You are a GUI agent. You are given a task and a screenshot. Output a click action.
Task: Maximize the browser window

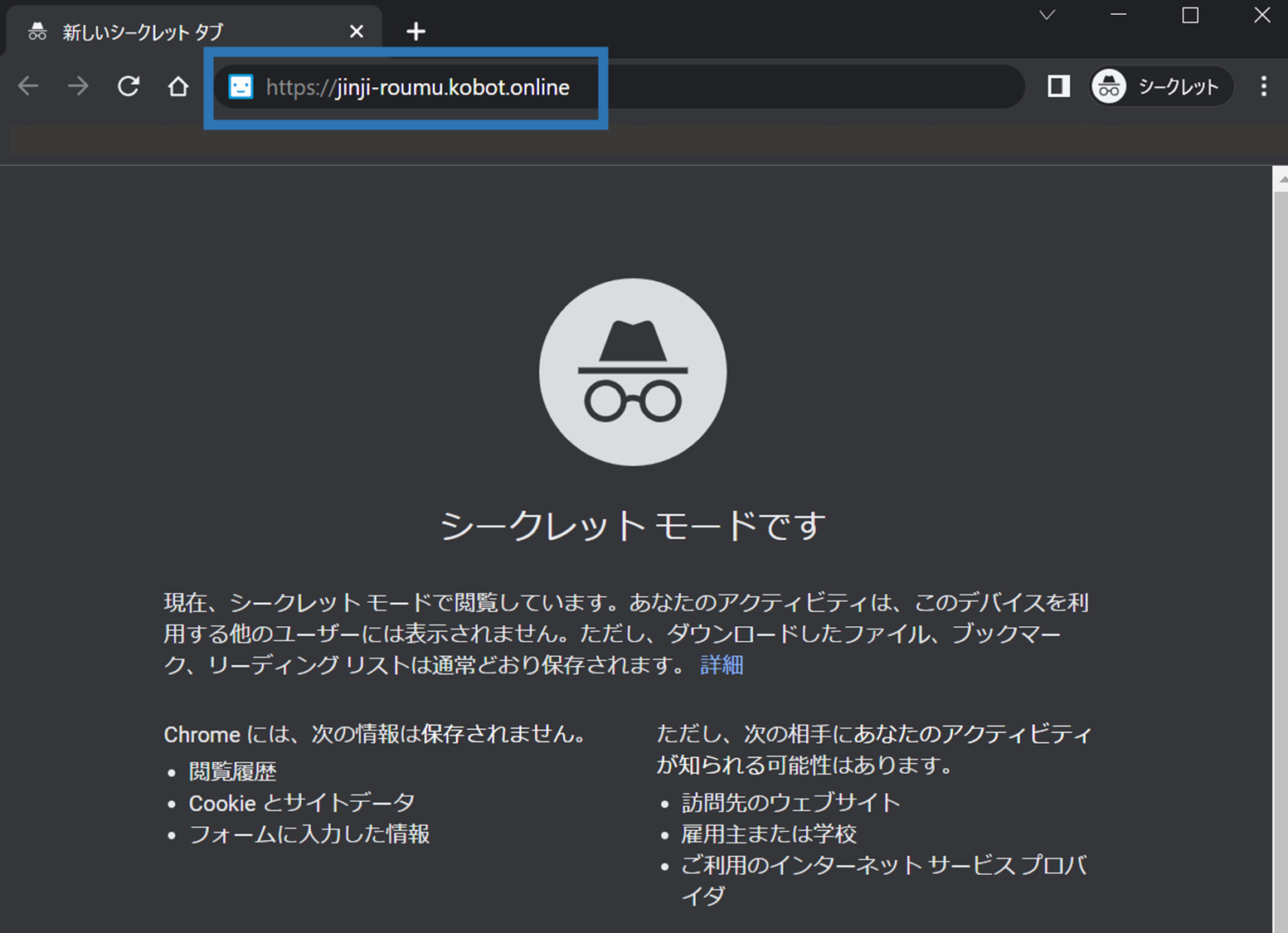point(1190,15)
